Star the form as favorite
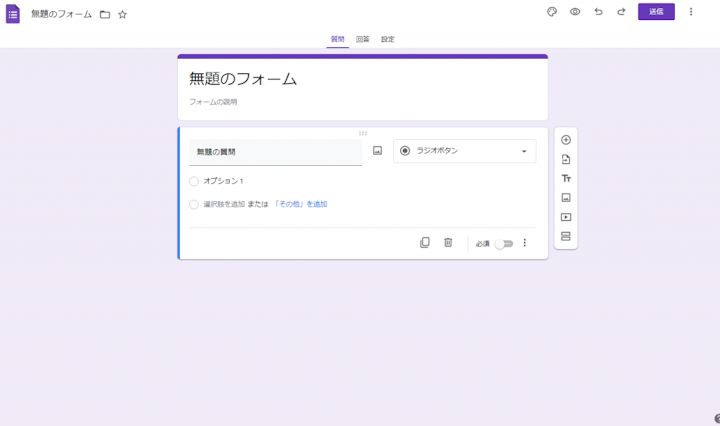 point(122,15)
